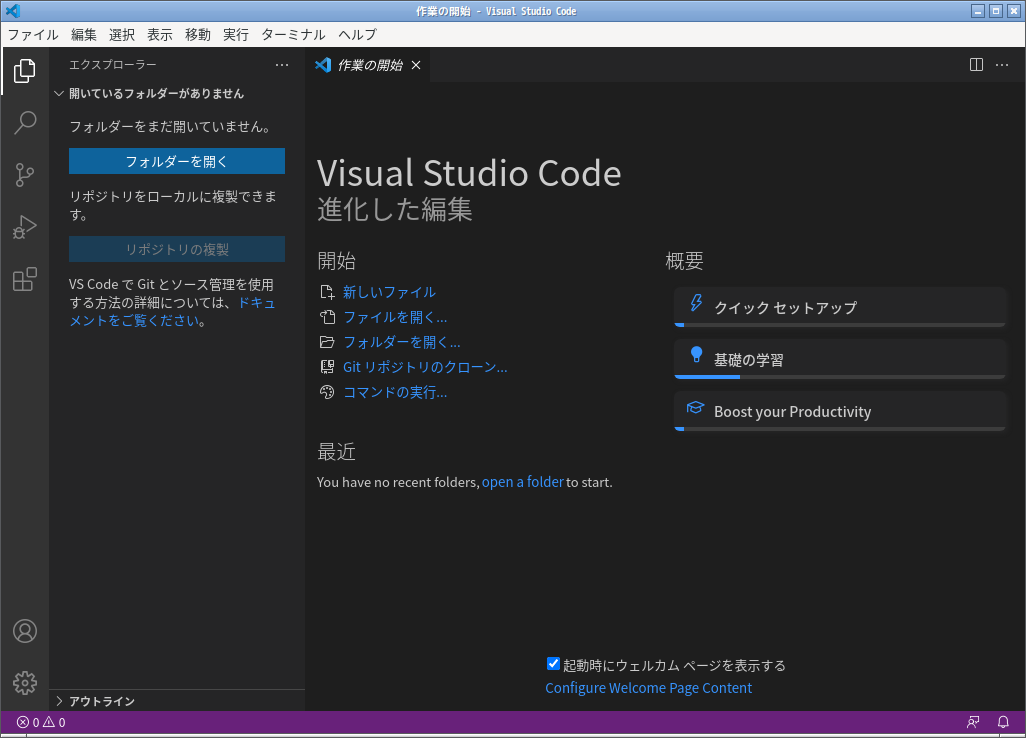Click the open file icon beside ファイルを開く

click(327, 317)
